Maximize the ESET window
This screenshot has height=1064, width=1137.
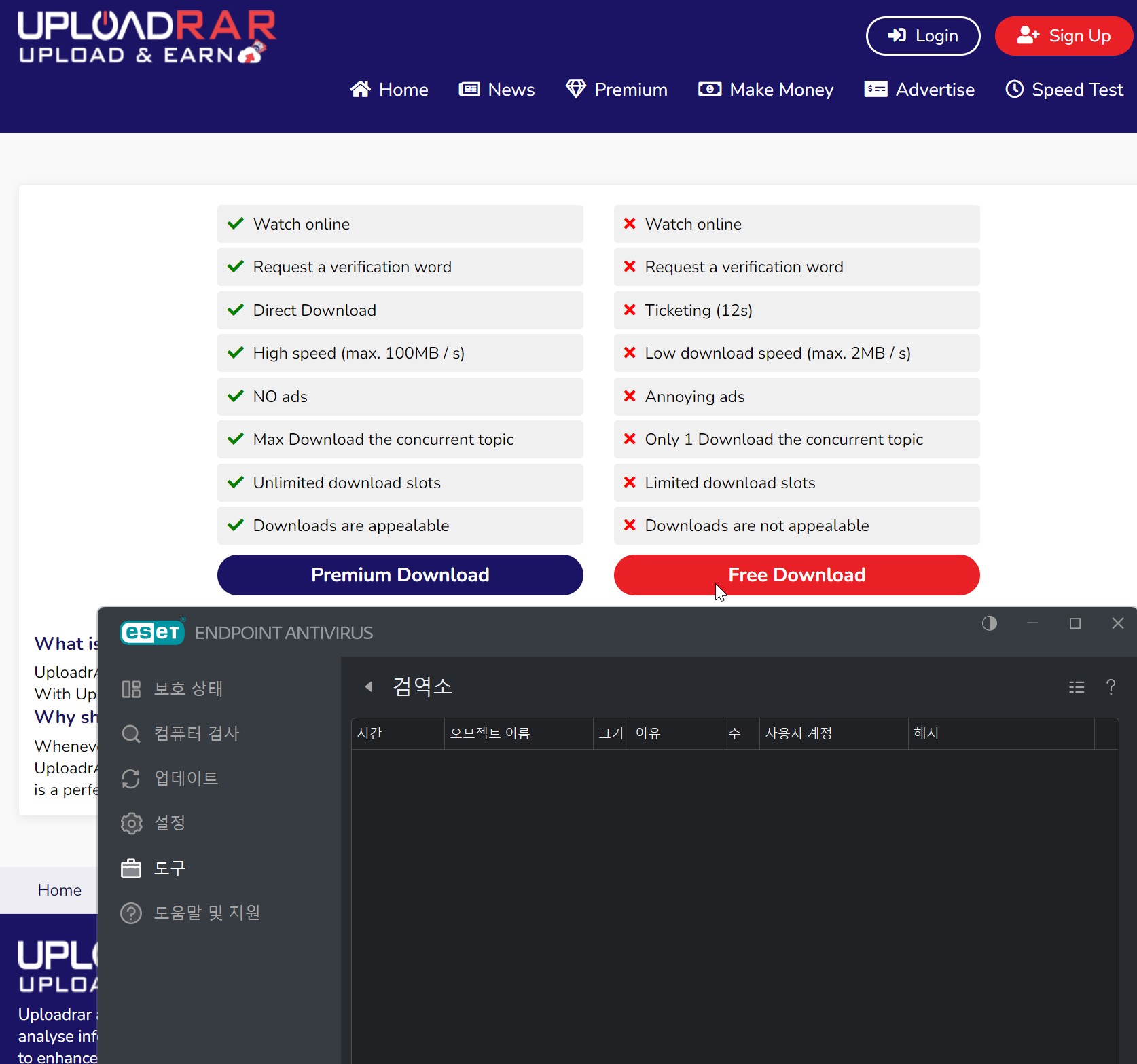tap(1075, 623)
